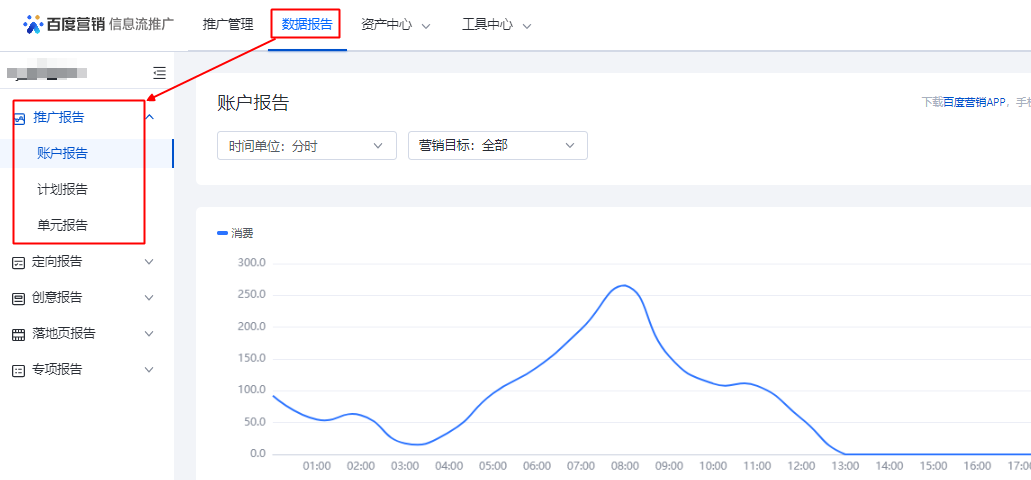The width and height of the screenshot is (1031, 480).
Task: Expand the 资产中心 menu
Action: pos(395,25)
